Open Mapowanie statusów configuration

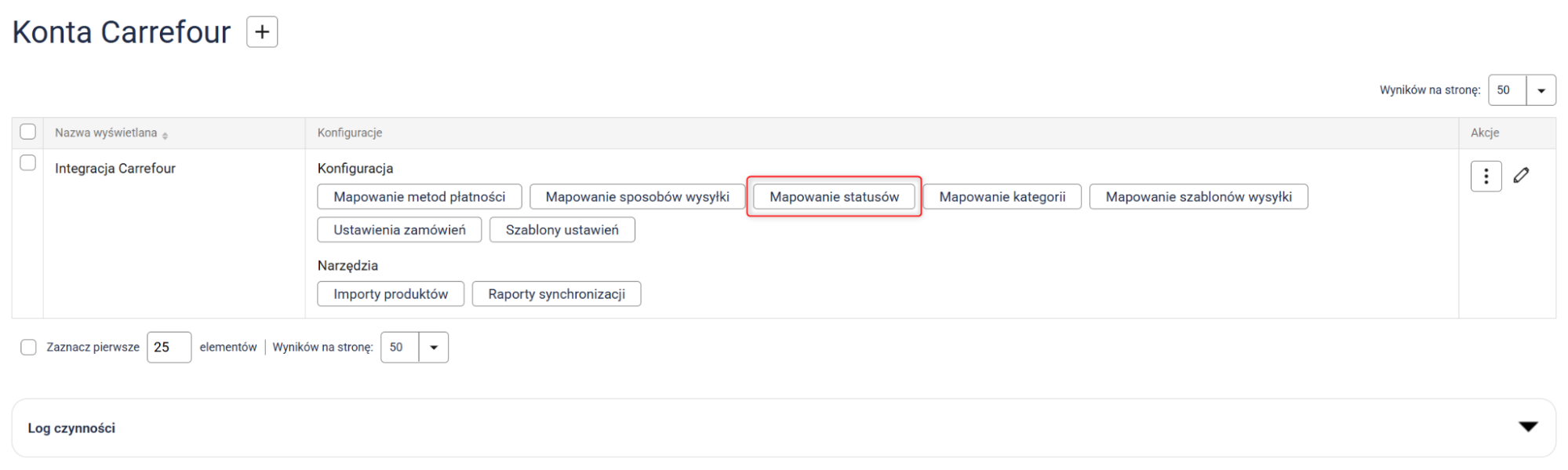tap(834, 197)
